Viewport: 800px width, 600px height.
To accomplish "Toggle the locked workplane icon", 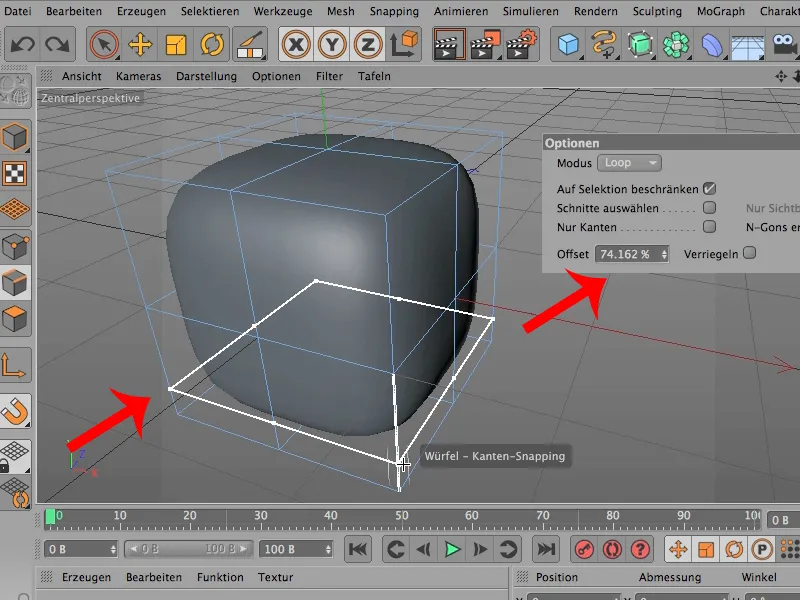I will [14, 456].
